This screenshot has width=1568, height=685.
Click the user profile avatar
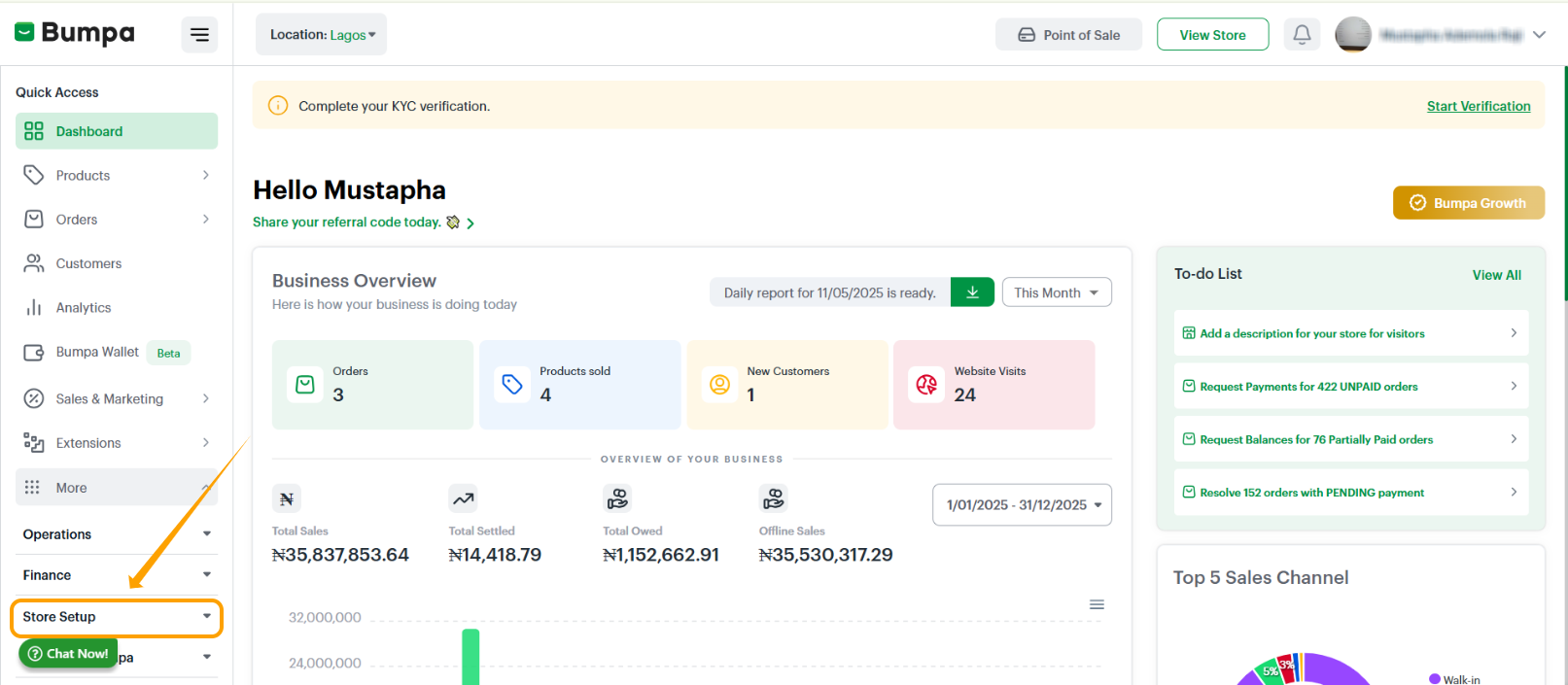click(x=1353, y=35)
